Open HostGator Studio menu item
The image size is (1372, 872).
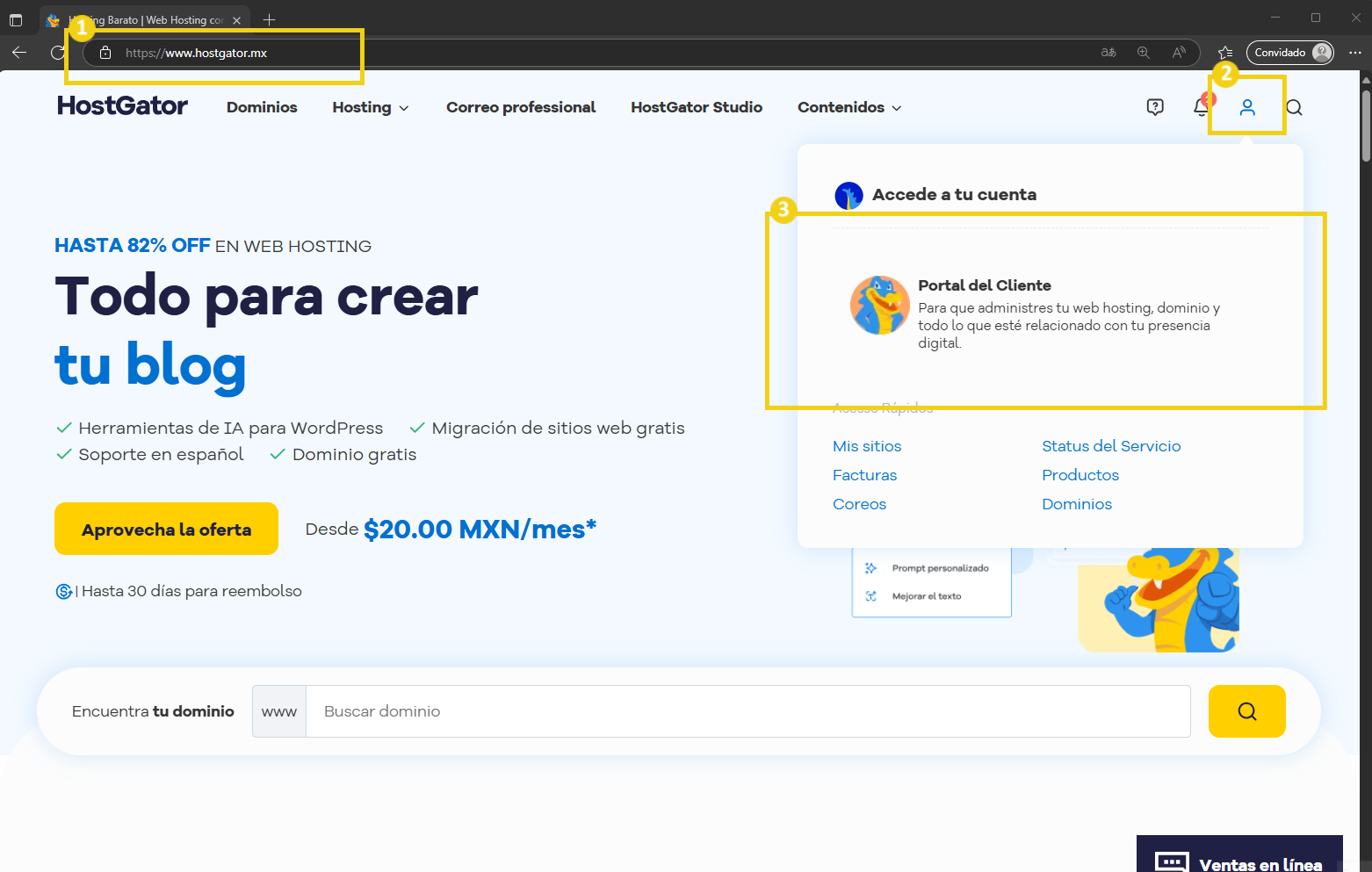click(697, 107)
